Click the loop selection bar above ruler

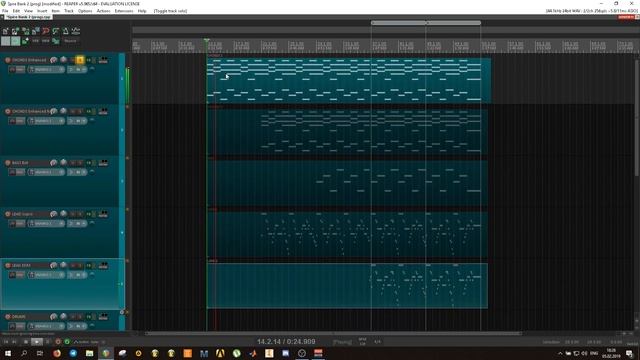[x=426, y=23]
